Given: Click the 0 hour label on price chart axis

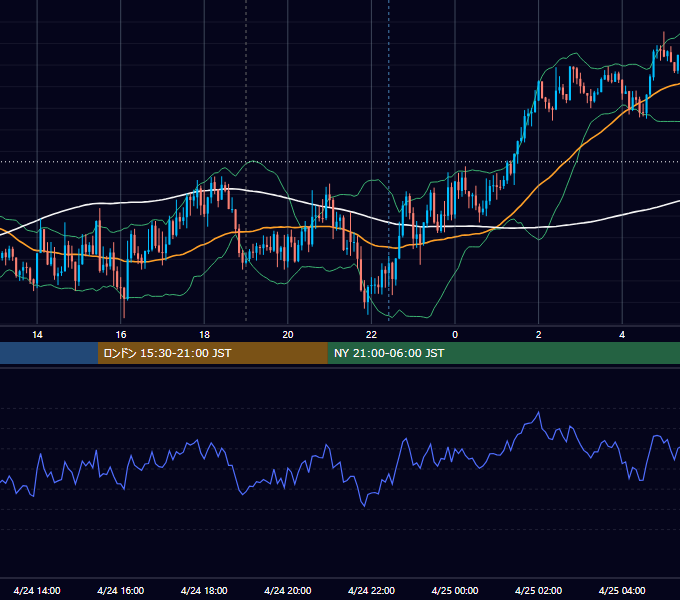Looking at the screenshot, I should pos(455,335).
